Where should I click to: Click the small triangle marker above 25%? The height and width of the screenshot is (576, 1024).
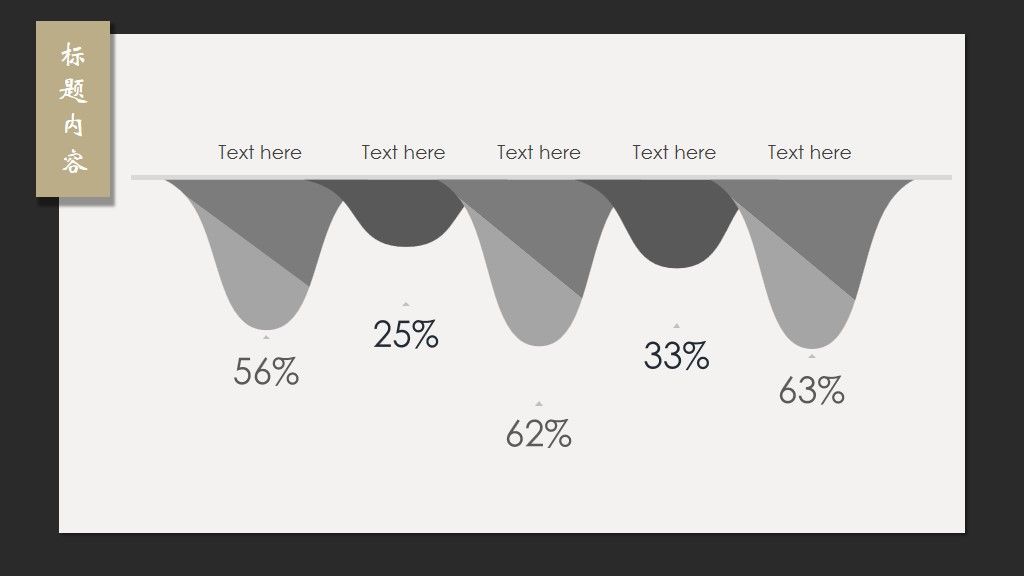click(x=406, y=304)
